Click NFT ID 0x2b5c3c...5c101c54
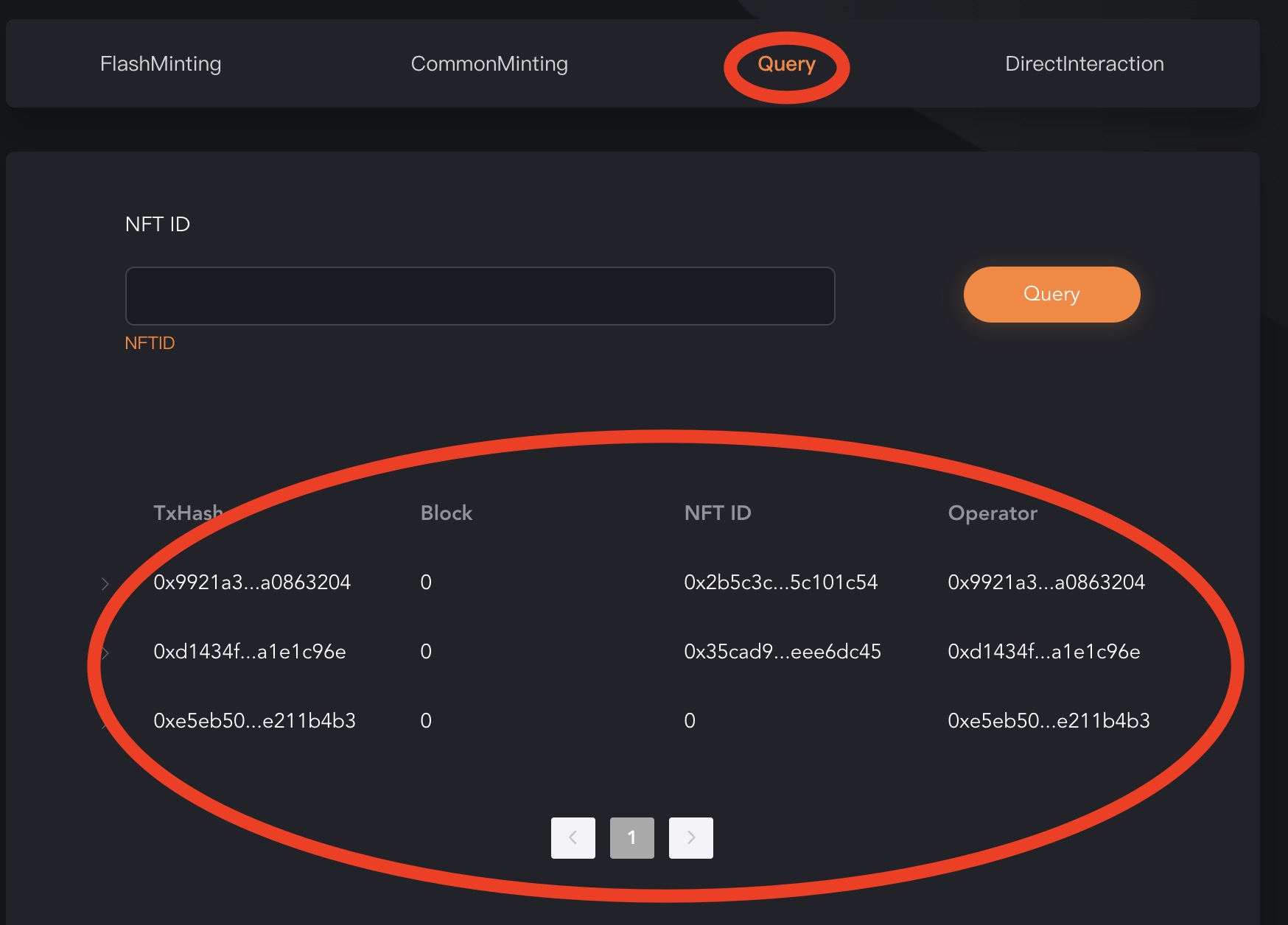Screen dimensions: 1288x925 780,583
